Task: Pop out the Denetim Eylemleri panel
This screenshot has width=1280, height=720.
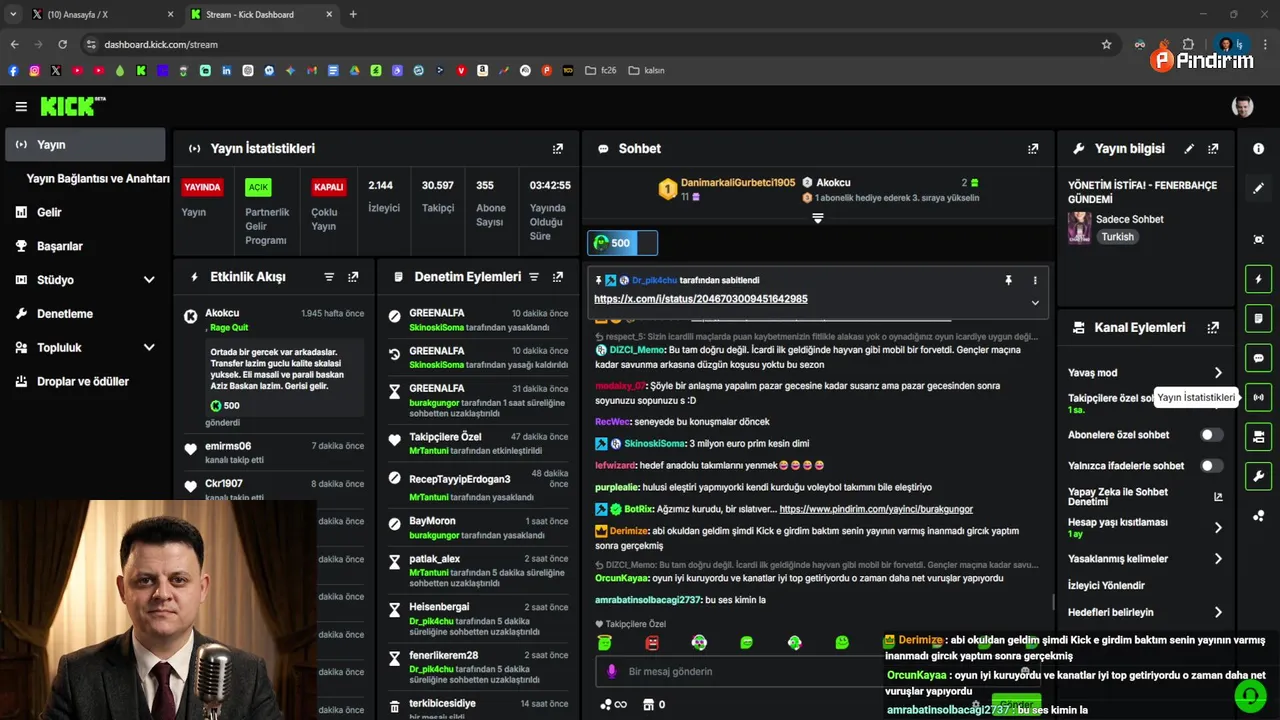Action: click(x=557, y=276)
